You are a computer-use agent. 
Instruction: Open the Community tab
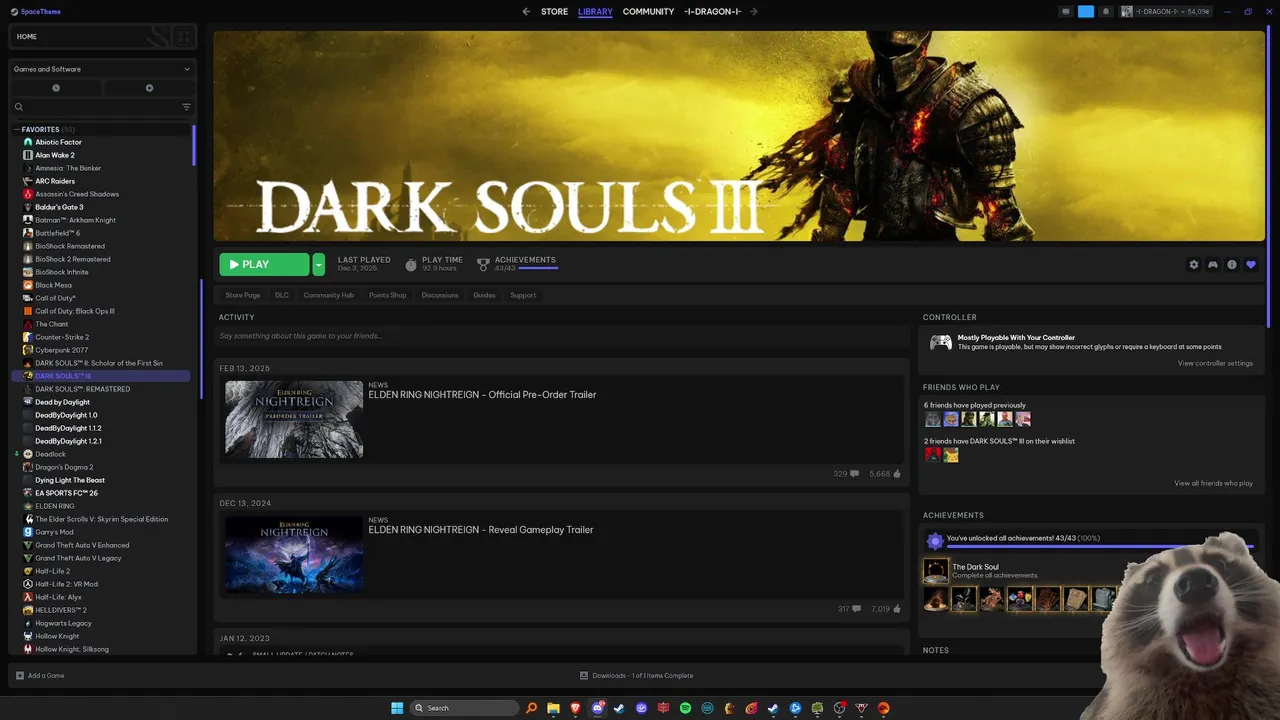(x=648, y=12)
